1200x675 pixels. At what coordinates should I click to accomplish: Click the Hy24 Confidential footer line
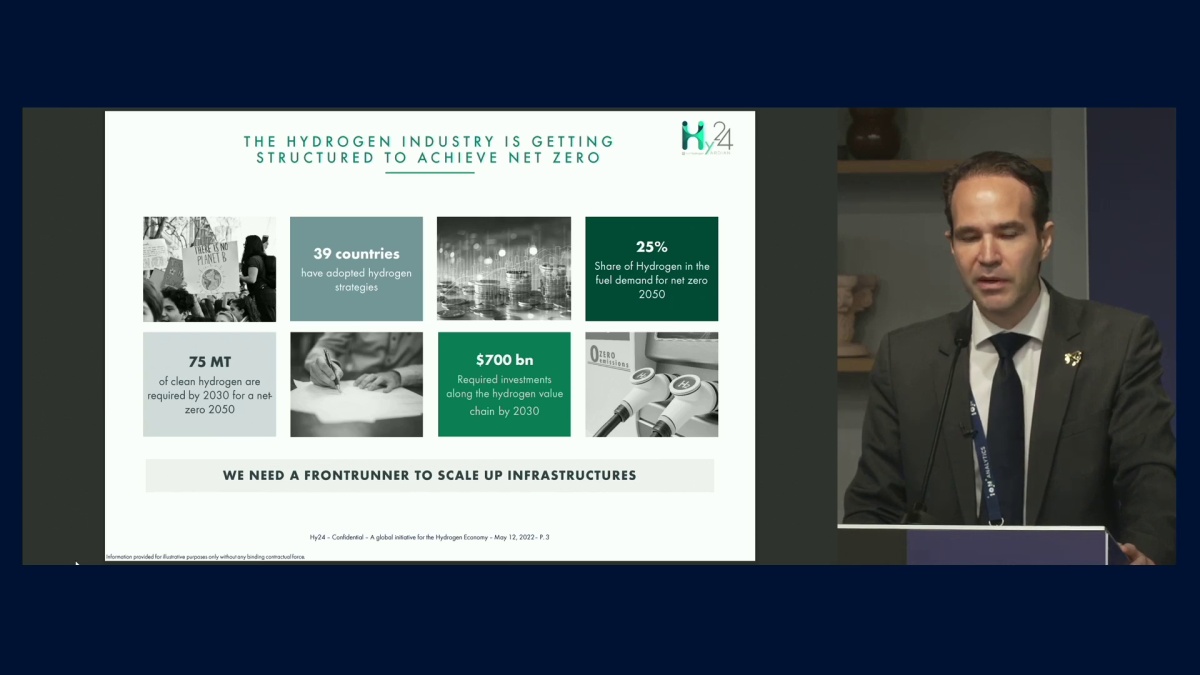coord(430,538)
